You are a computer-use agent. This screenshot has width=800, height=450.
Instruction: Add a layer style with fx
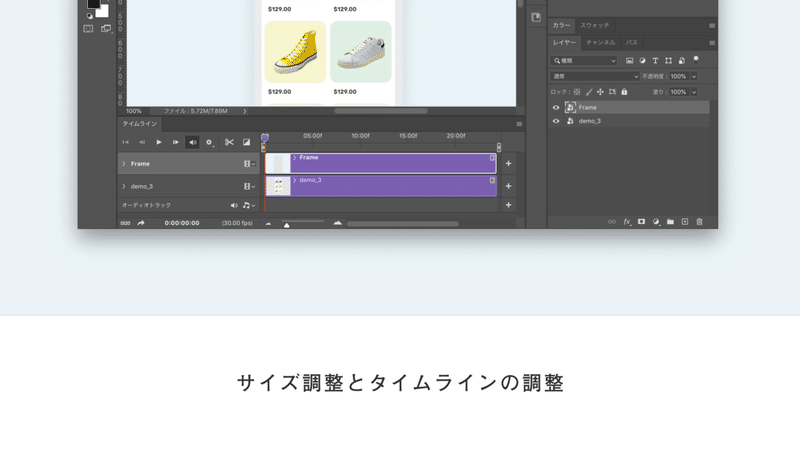(627, 222)
